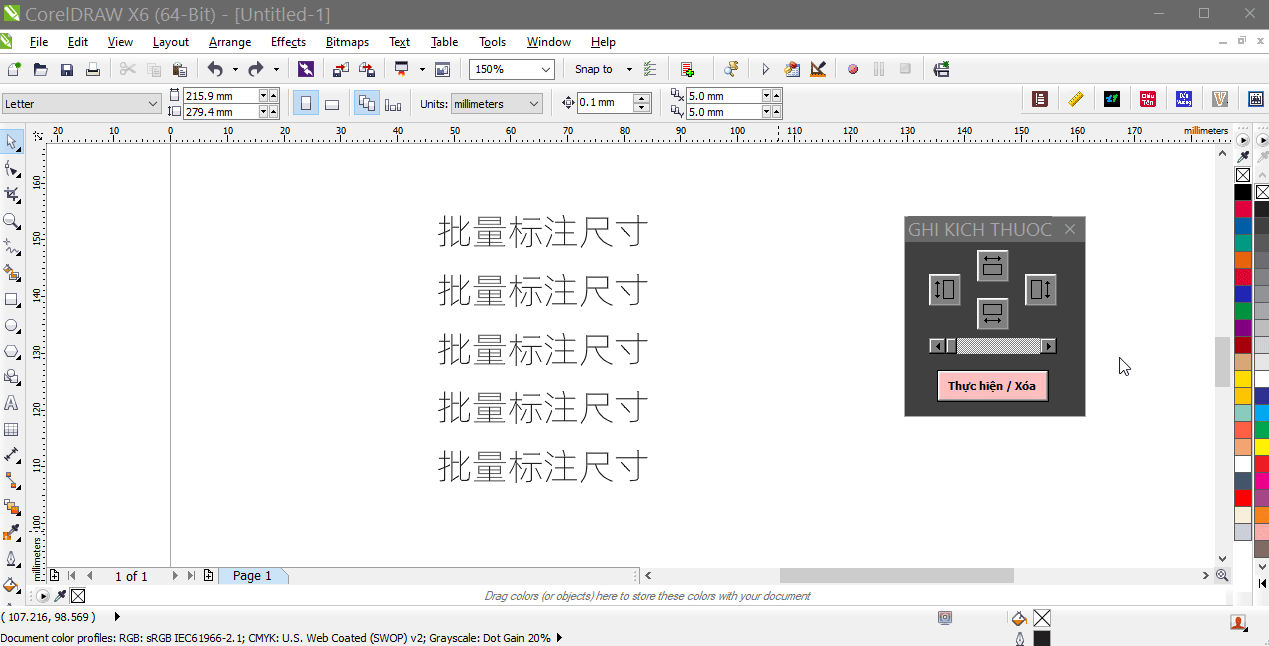Click the top dimension icon in GHI KICH THUOC
The height and width of the screenshot is (646, 1269).
[993, 266]
